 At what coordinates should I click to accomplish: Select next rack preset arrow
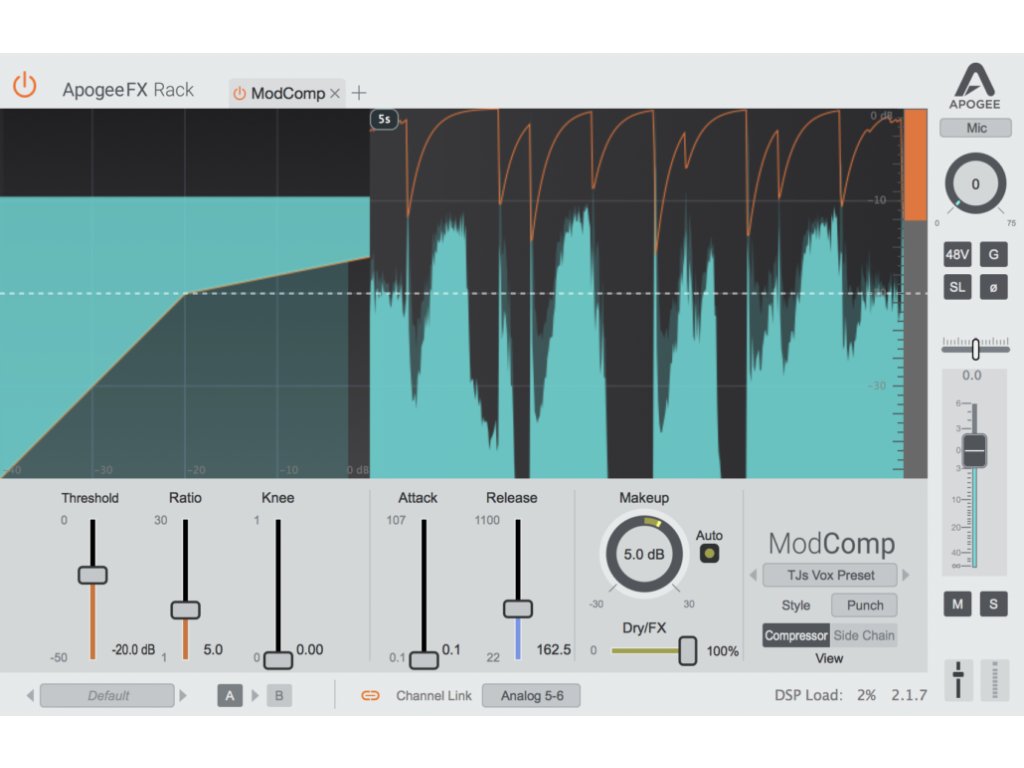click(x=184, y=696)
